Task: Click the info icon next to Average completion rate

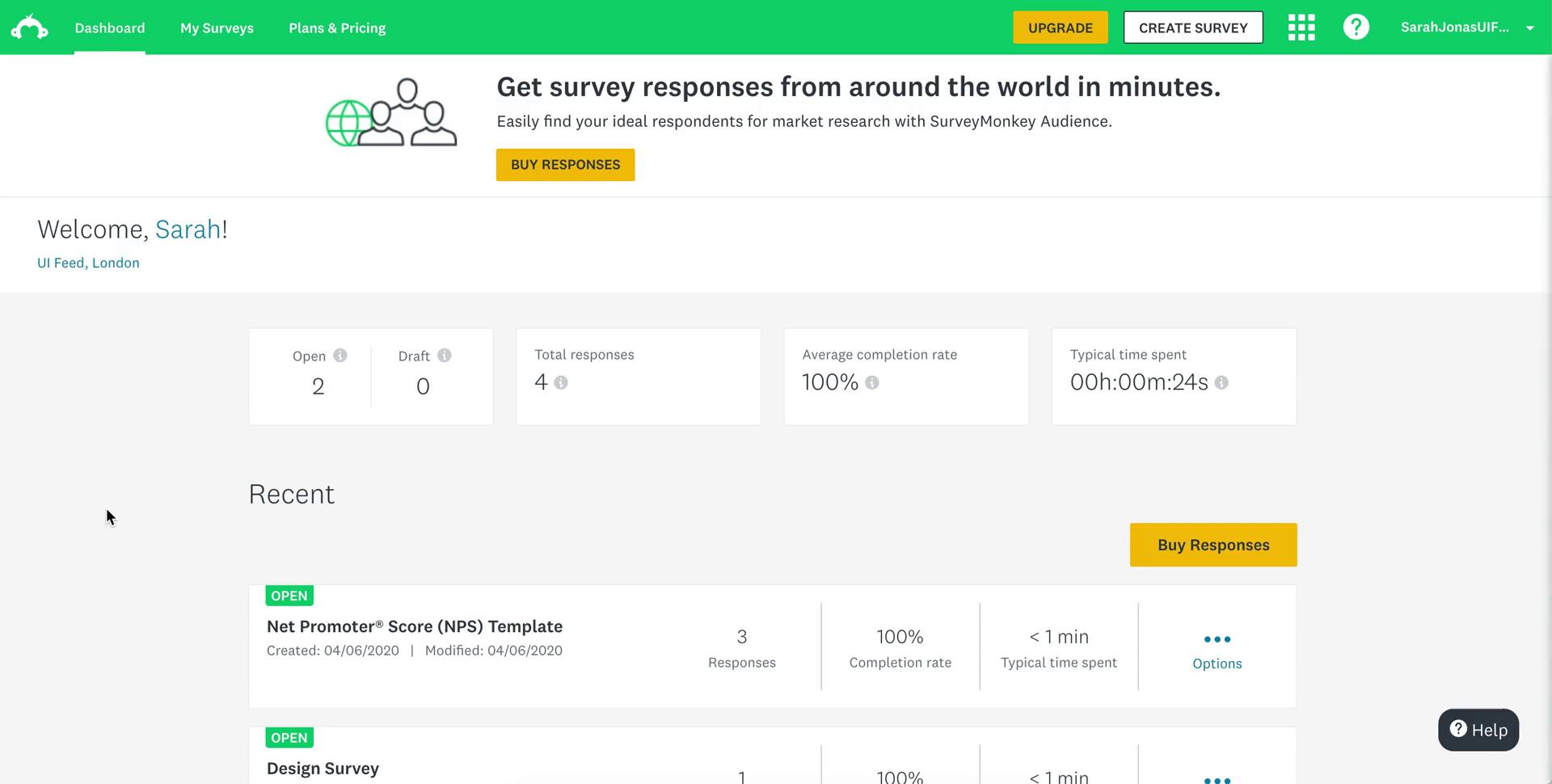Action: click(x=871, y=383)
